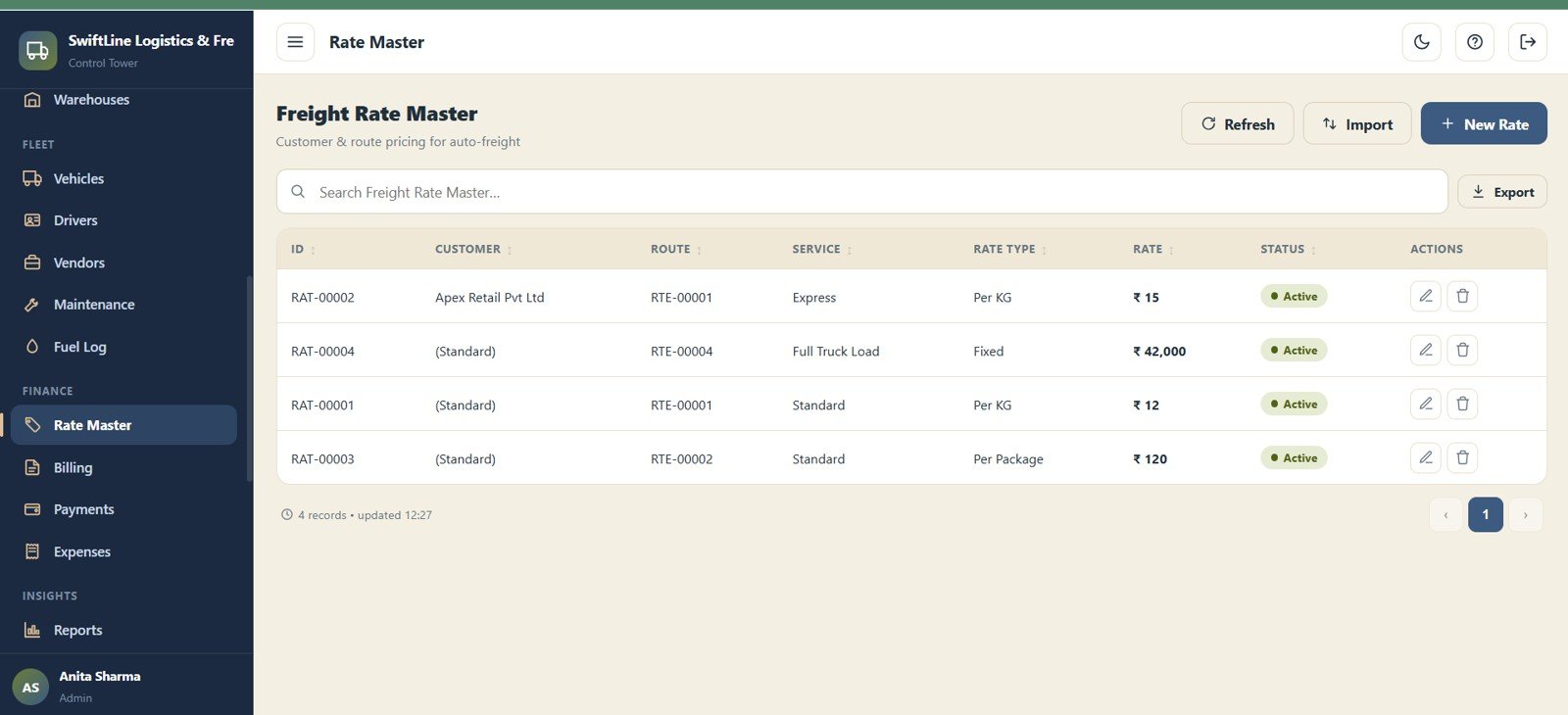The width and height of the screenshot is (1568, 715).
Task: Click the SwiftLine Logistics truck logo
Action: click(37, 50)
